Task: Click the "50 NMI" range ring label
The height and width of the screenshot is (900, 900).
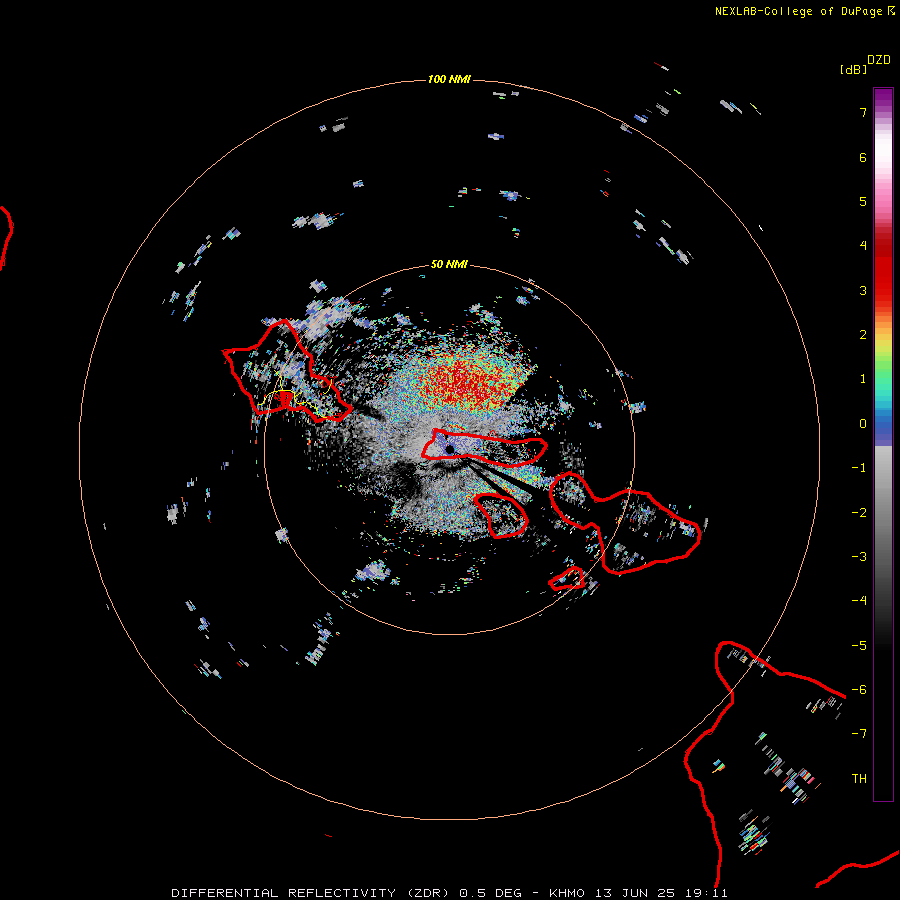Action: coord(449,264)
